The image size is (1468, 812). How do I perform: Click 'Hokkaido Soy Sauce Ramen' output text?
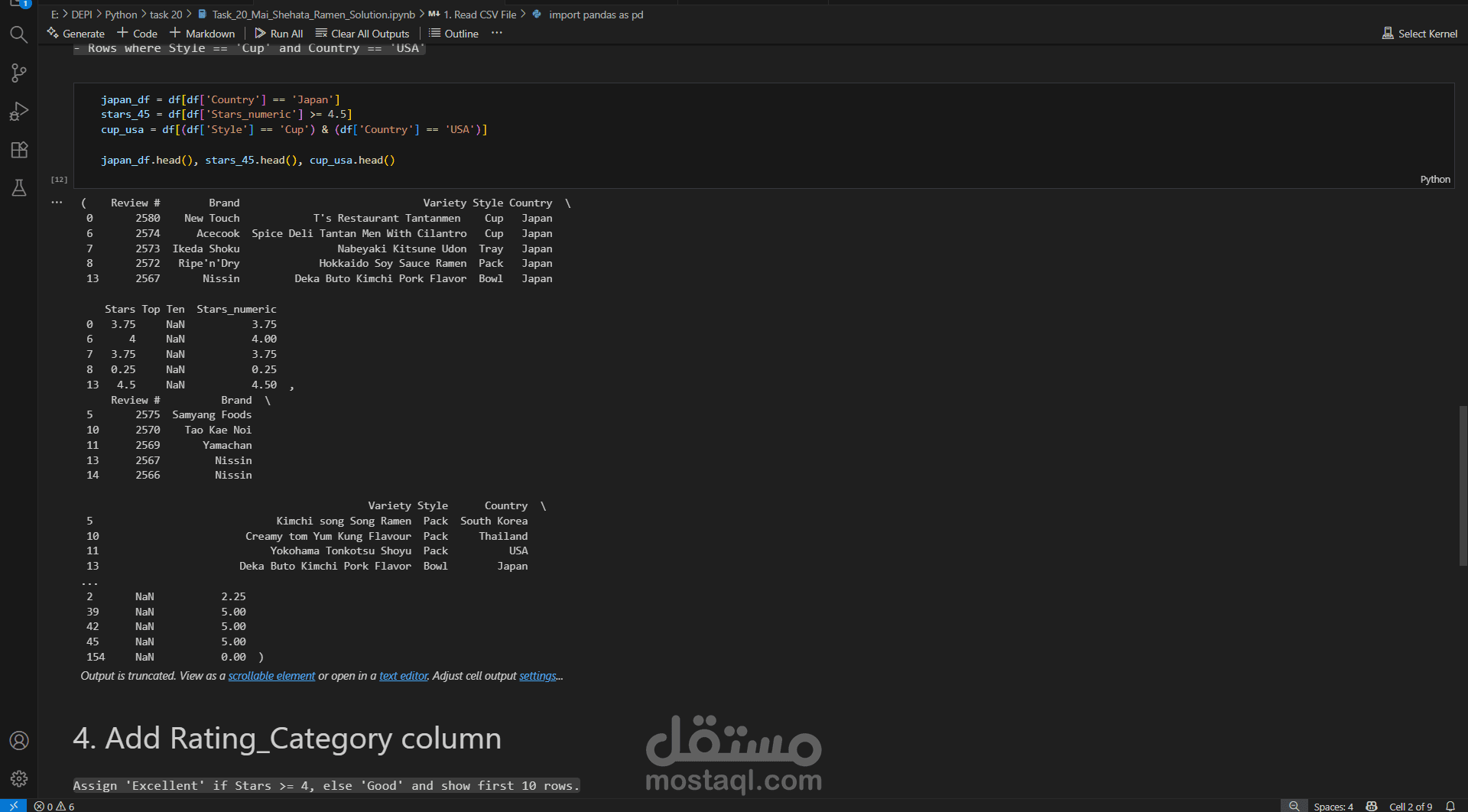pyautogui.click(x=392, y=264)
